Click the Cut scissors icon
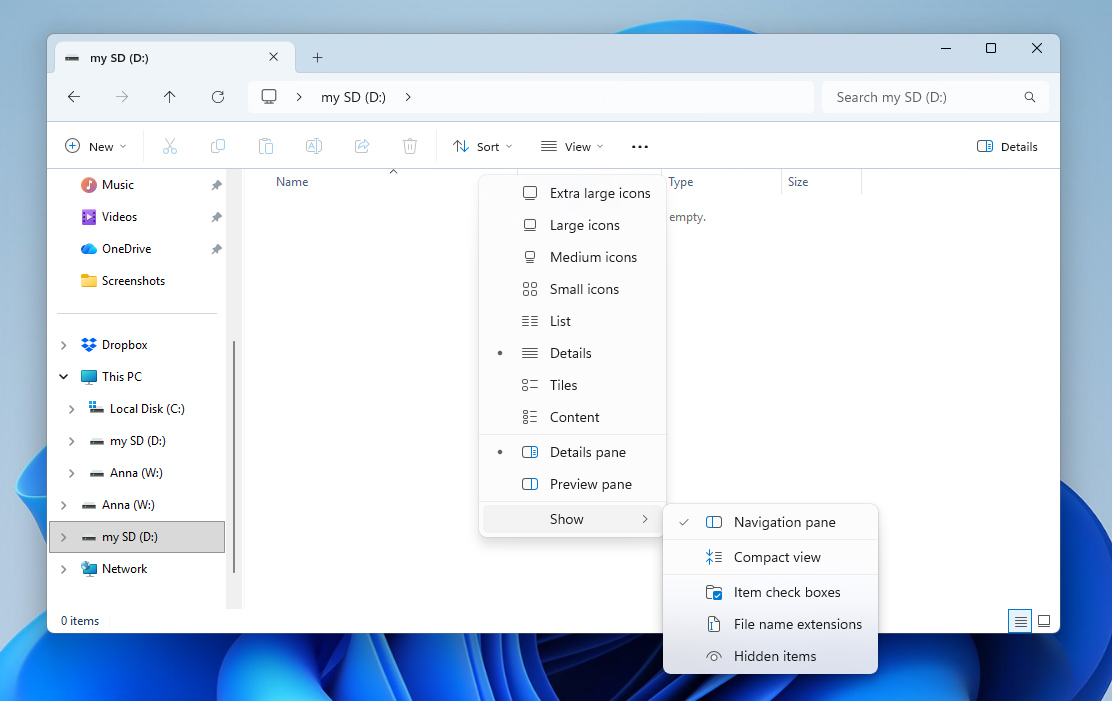The height and width of the screenshot is (701, 1112). pos(169,146)
